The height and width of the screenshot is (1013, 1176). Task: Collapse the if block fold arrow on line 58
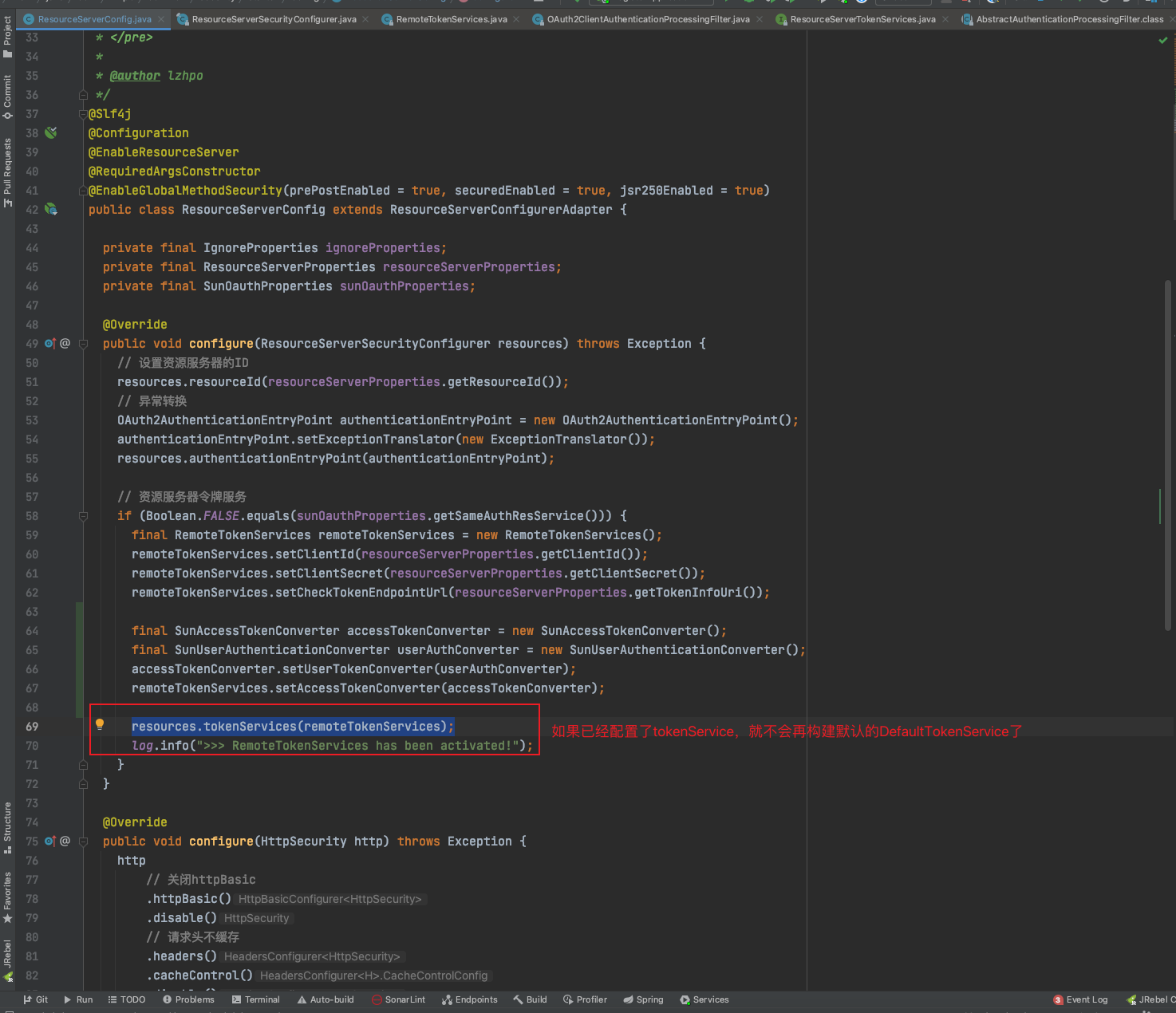(x=83, y=516)
